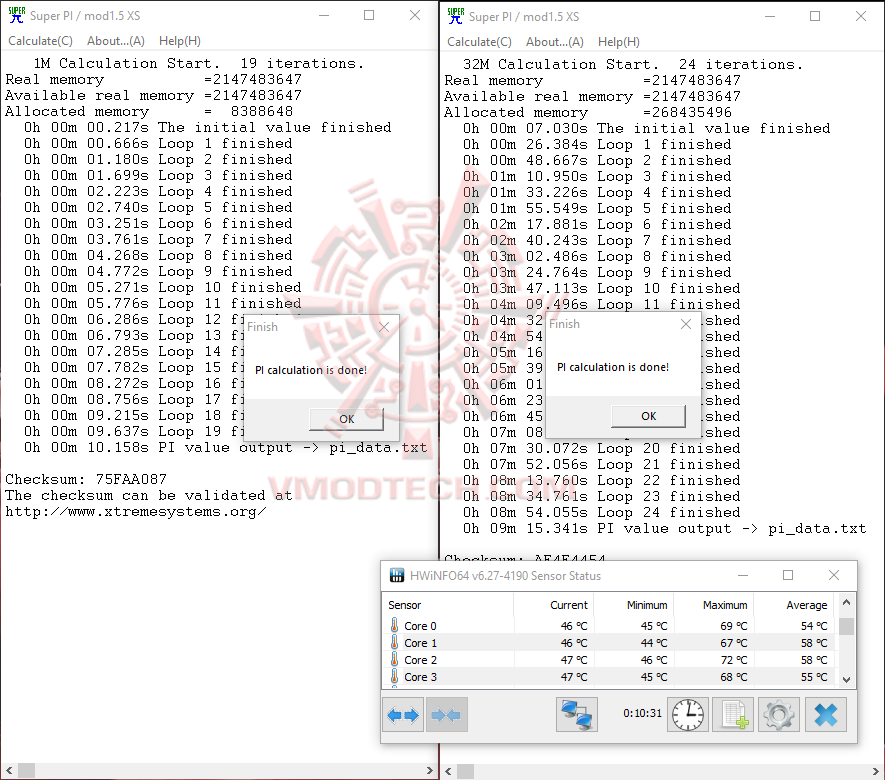Click Loop 24 finished line in right window
The width and height of the screenshot is (885, 780).
pos(601,512)
